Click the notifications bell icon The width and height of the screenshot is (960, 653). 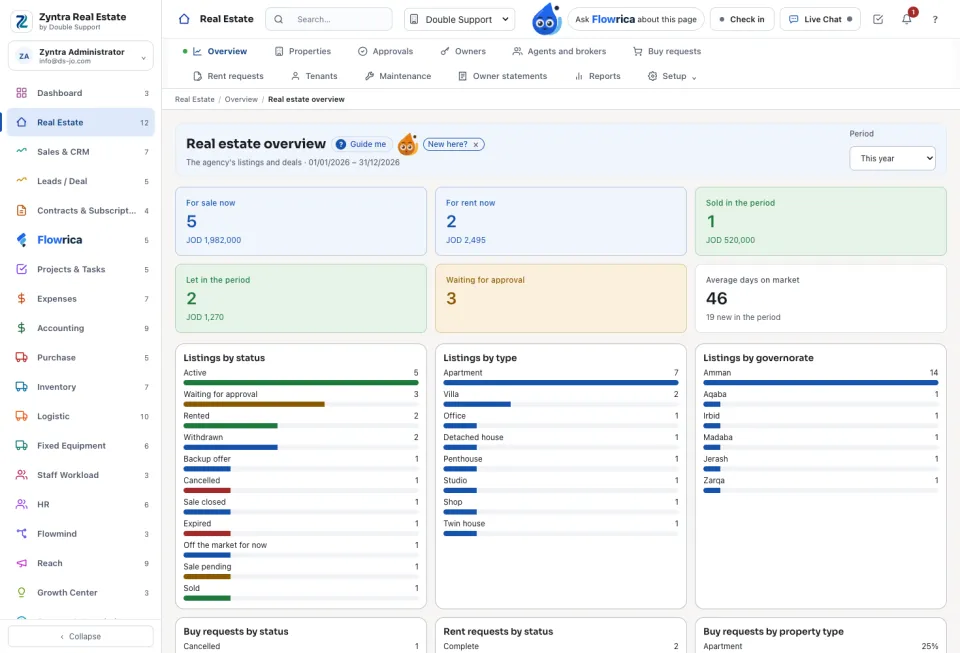[x=907, y=19]
